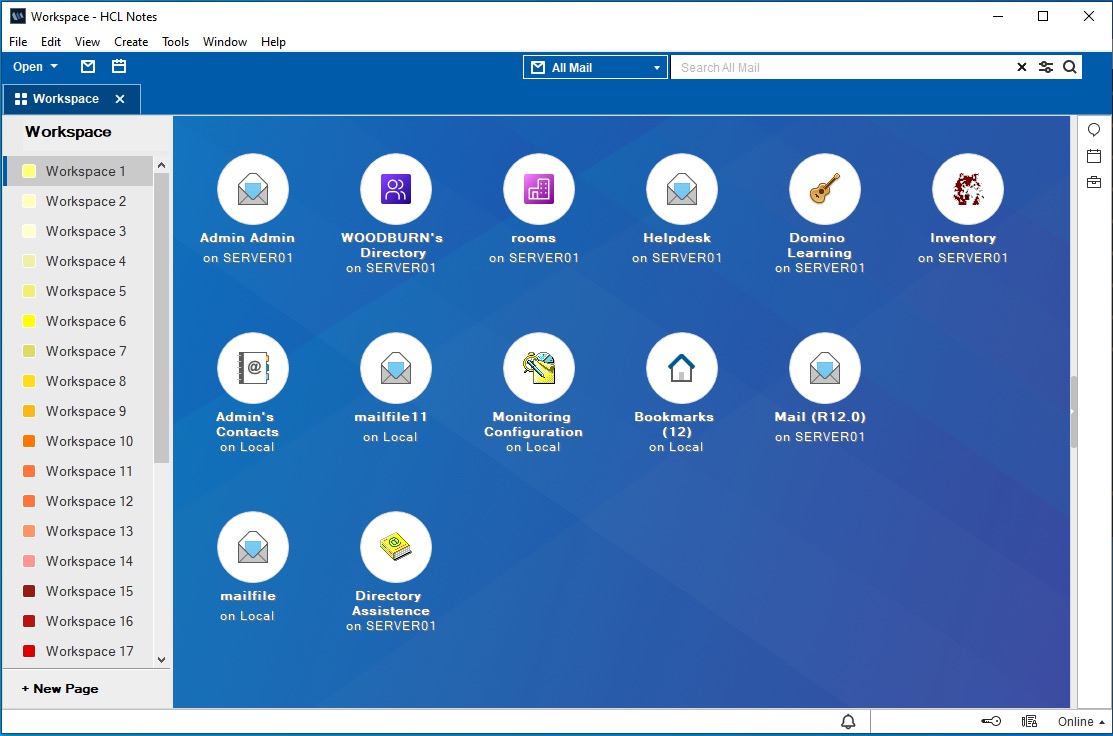Click the Calendar toolbar icon
1113x736 pixels.
point(119,67)
